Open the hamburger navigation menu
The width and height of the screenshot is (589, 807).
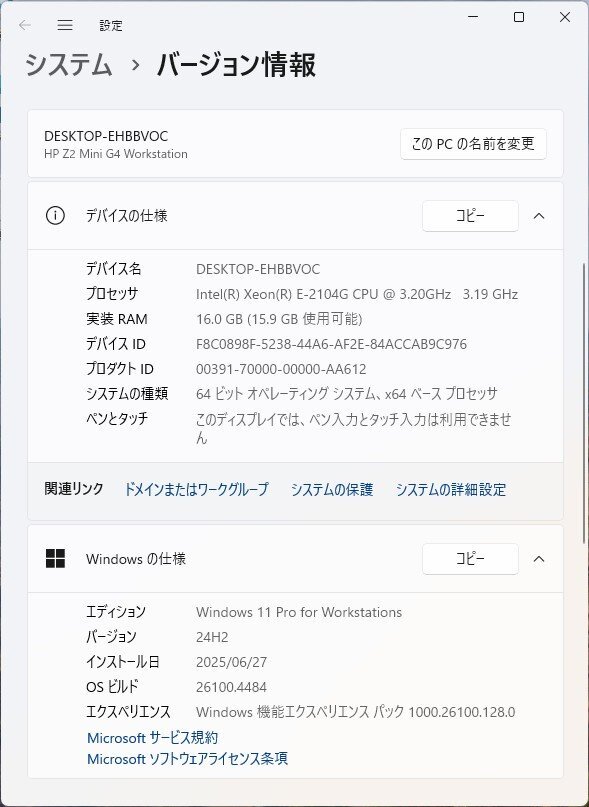65,25
